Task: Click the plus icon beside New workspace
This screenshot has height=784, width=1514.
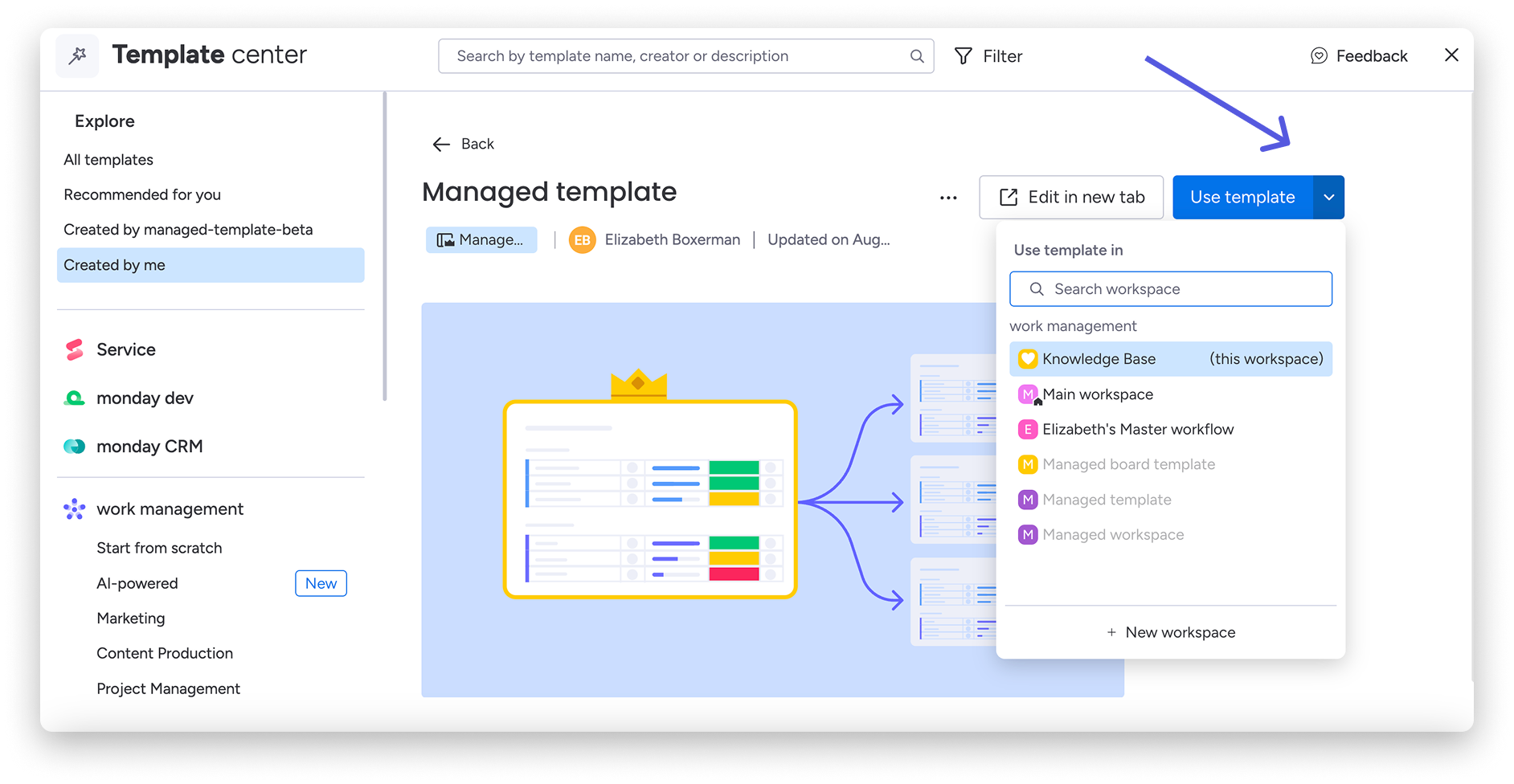Action: click(x=1111, y=632)
